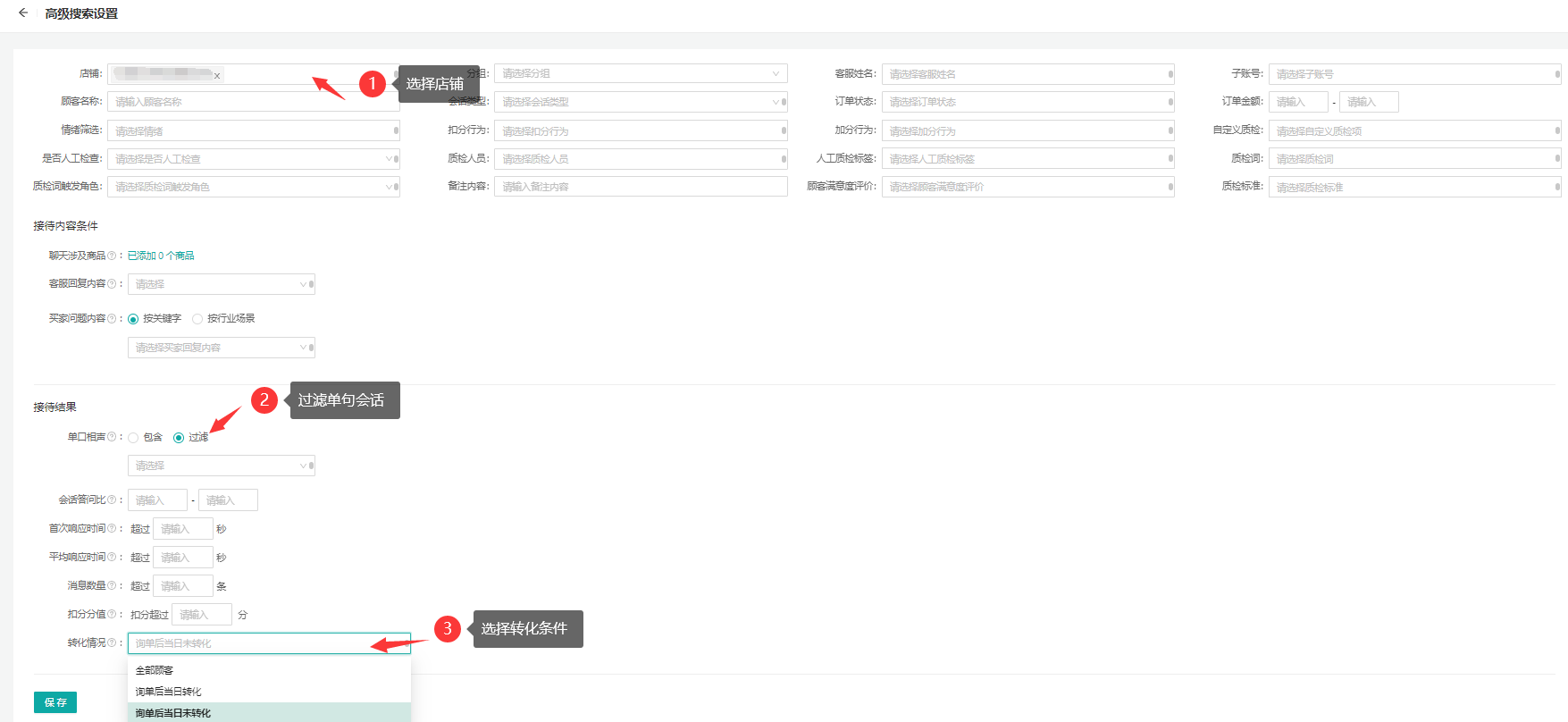
Task: Show help for 转化情况
Action: (112, 642)
